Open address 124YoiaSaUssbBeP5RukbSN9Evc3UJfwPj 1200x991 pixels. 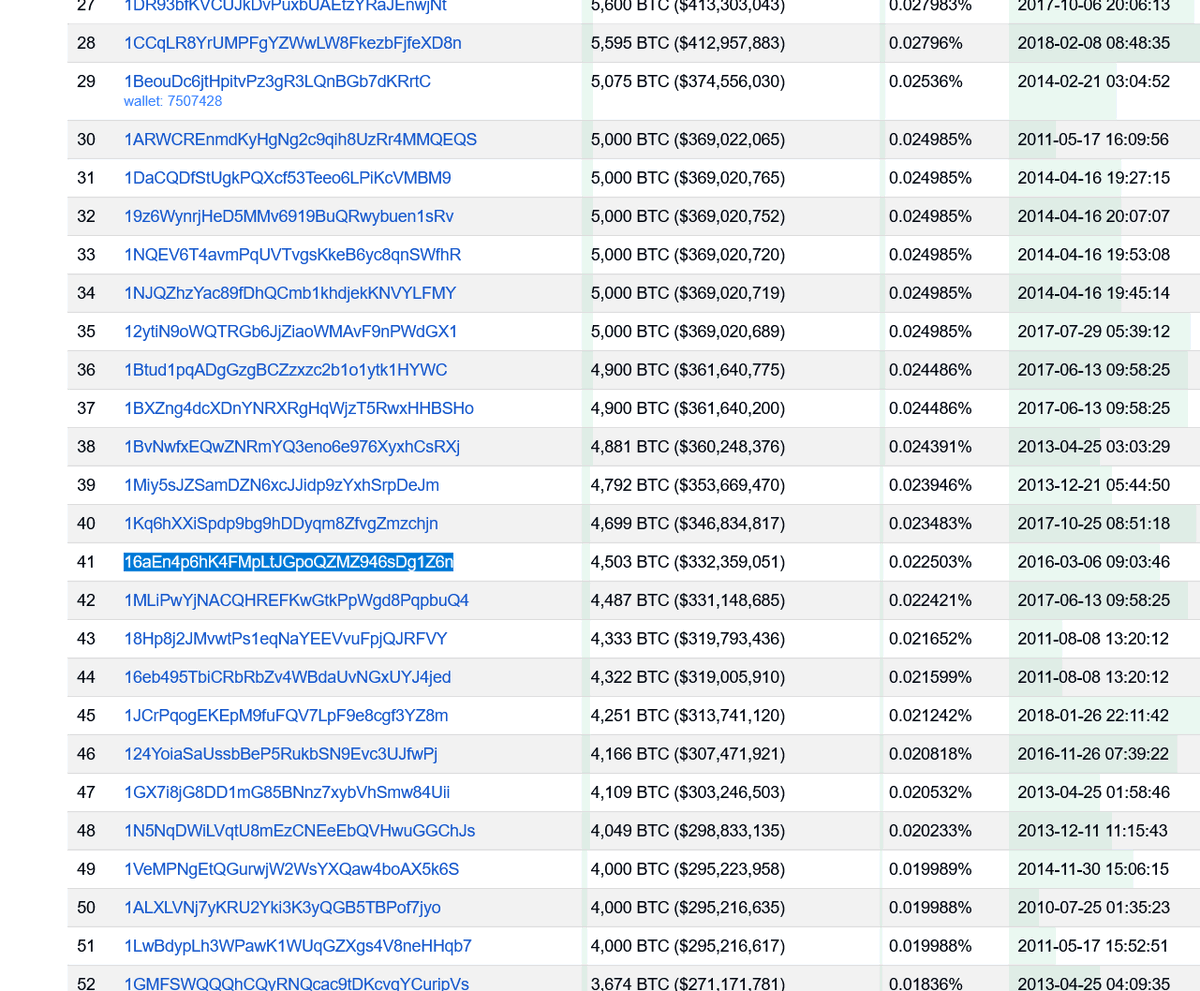pyautogui.click(x=281, y=754)
